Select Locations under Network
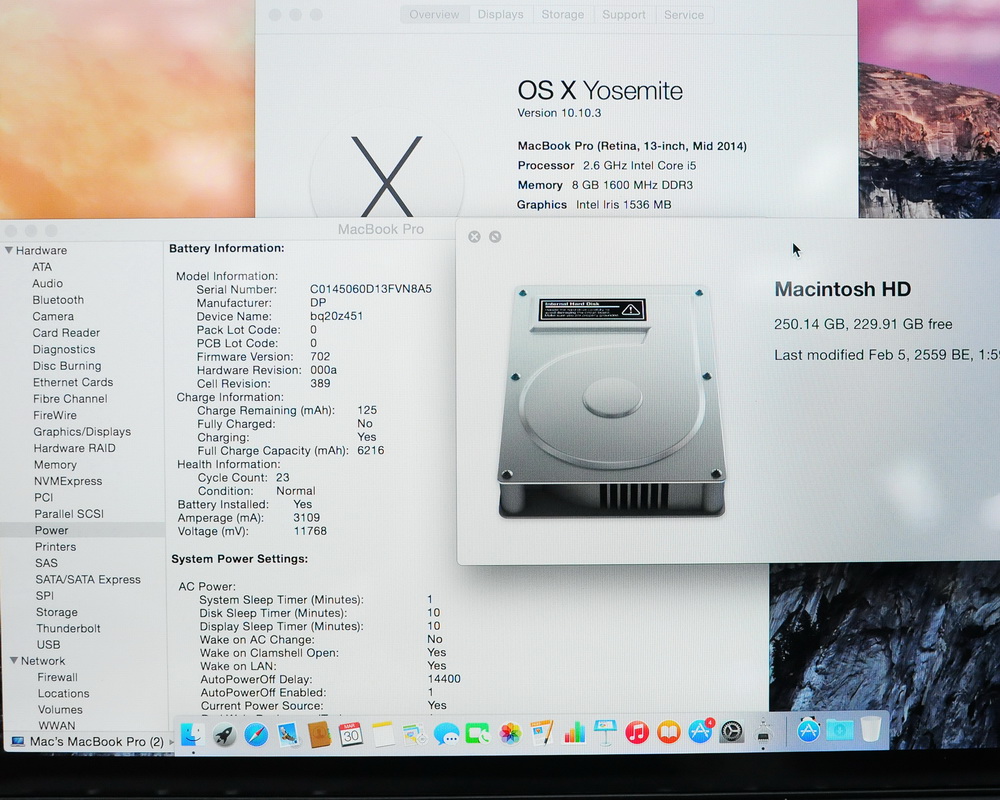 [63, 693]
